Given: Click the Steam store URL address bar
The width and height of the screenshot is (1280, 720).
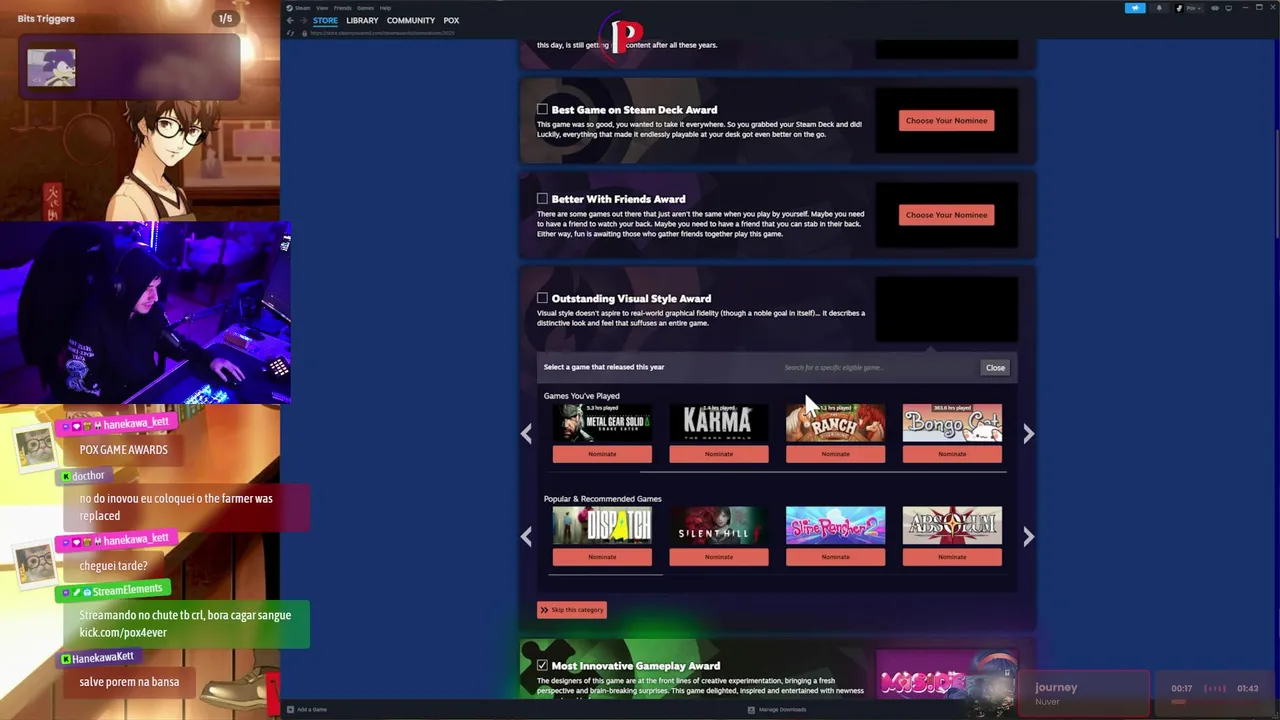Looking at the screenshot, I should coord(382,33).
